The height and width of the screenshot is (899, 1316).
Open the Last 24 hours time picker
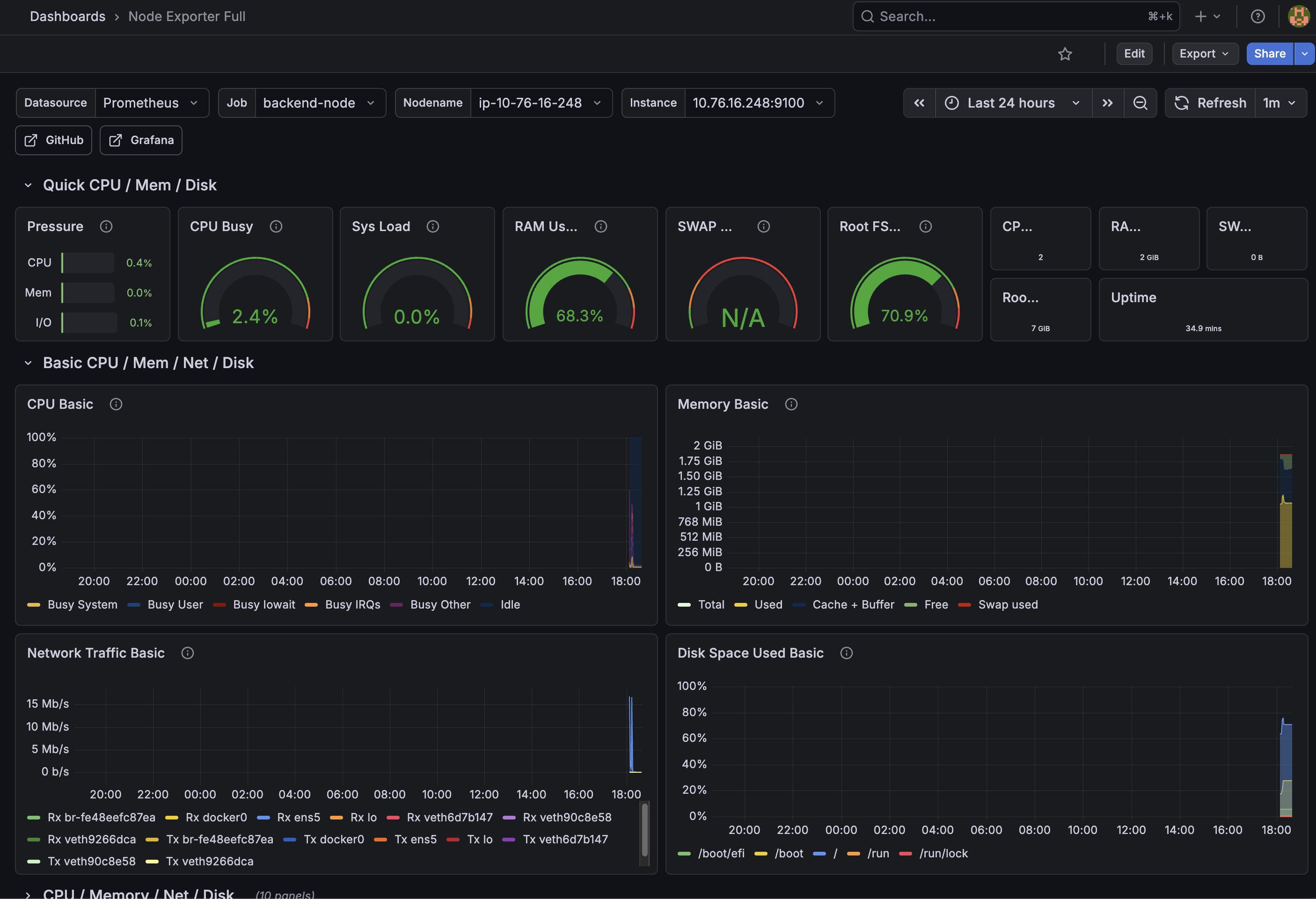point(1013,103)
